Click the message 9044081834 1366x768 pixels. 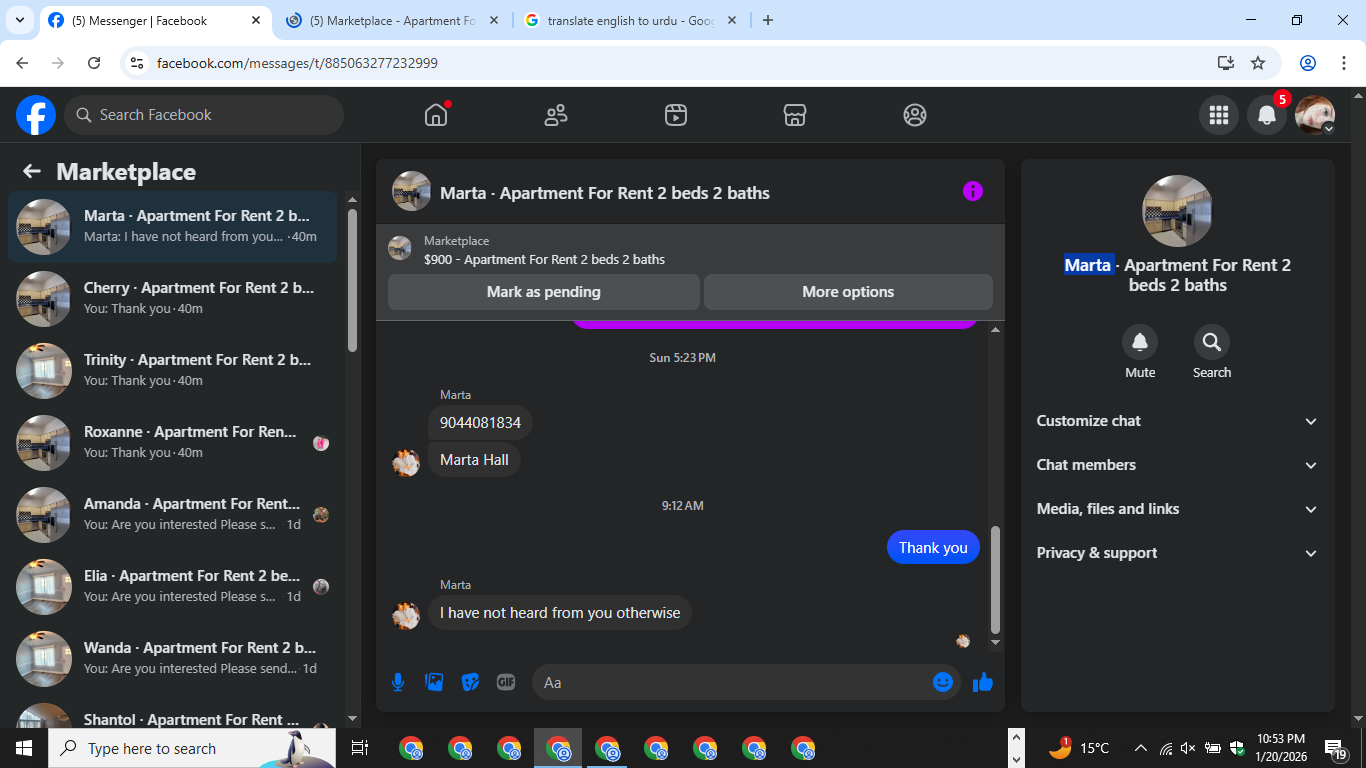tap(480, 423)
